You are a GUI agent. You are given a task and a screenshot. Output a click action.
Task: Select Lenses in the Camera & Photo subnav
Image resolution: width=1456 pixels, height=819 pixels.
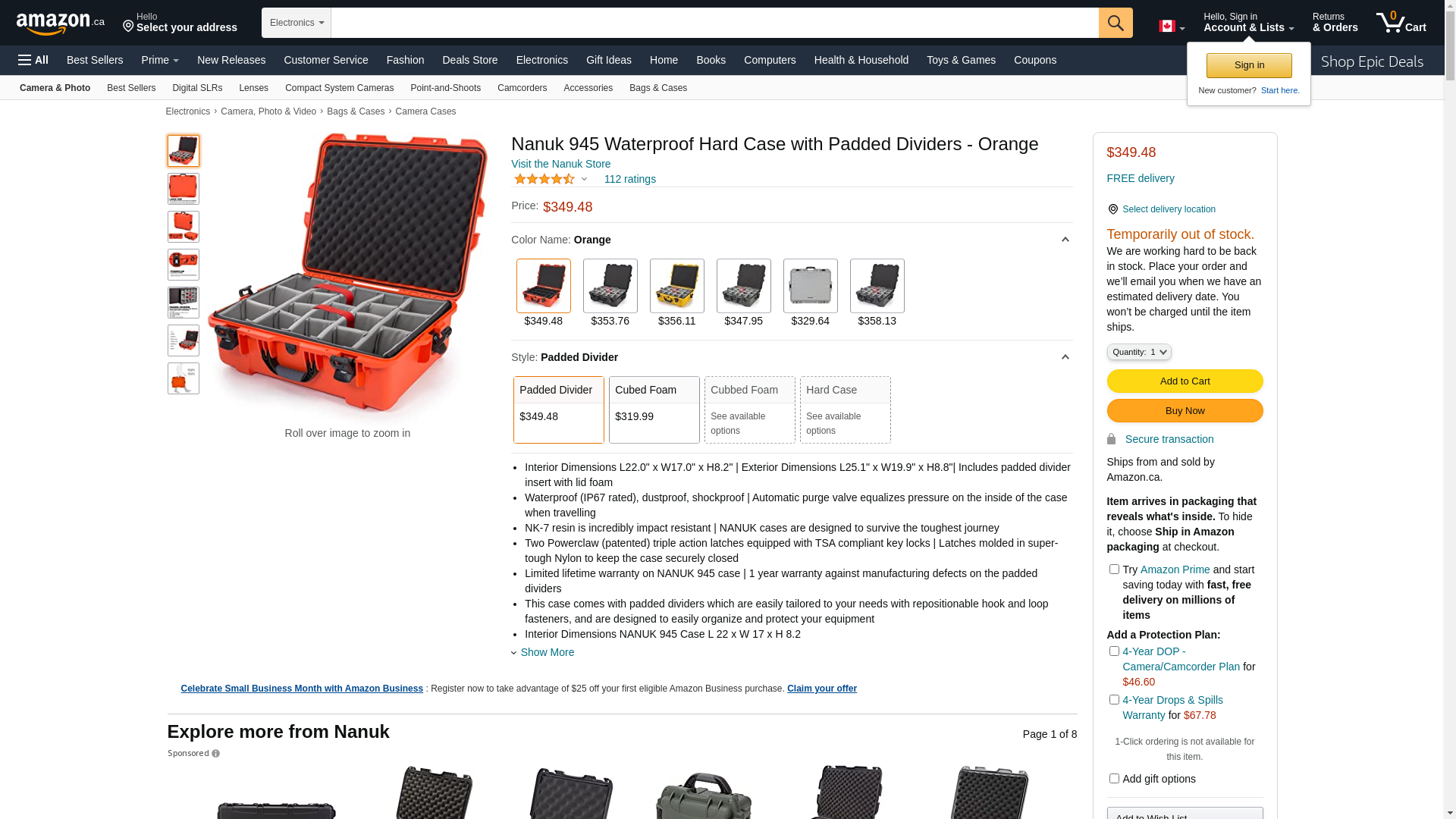point(253,88)
